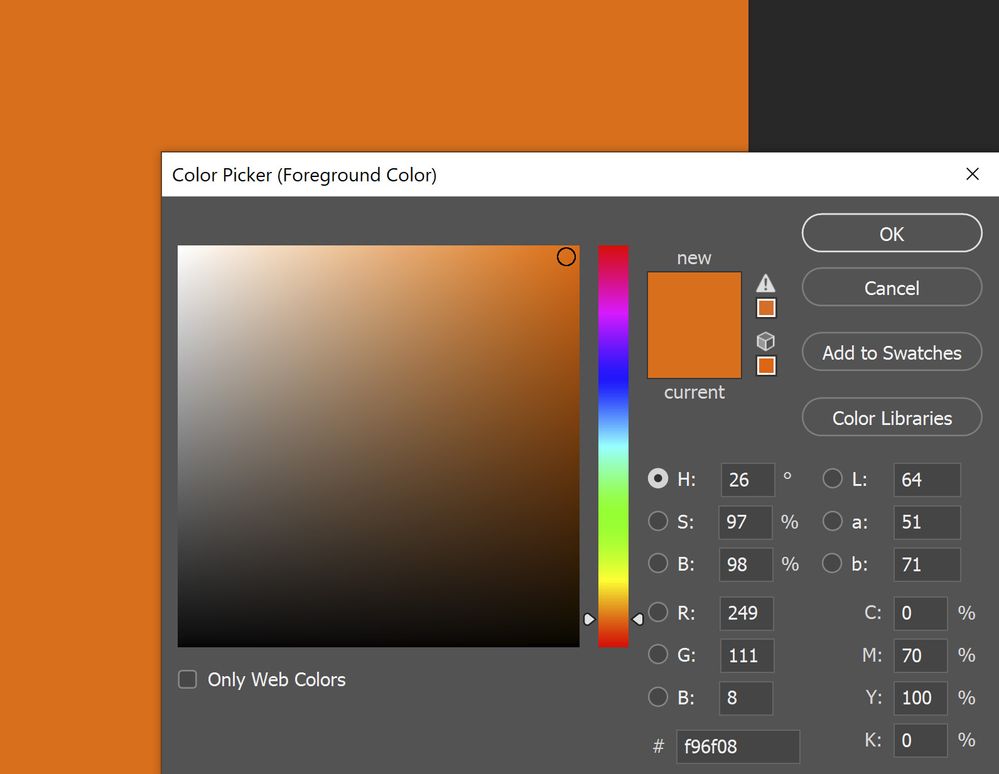This screenshot has width=999, height=774.
Task: Click the hex color code field
Action: pyautogui.click(x=738, y=746)
